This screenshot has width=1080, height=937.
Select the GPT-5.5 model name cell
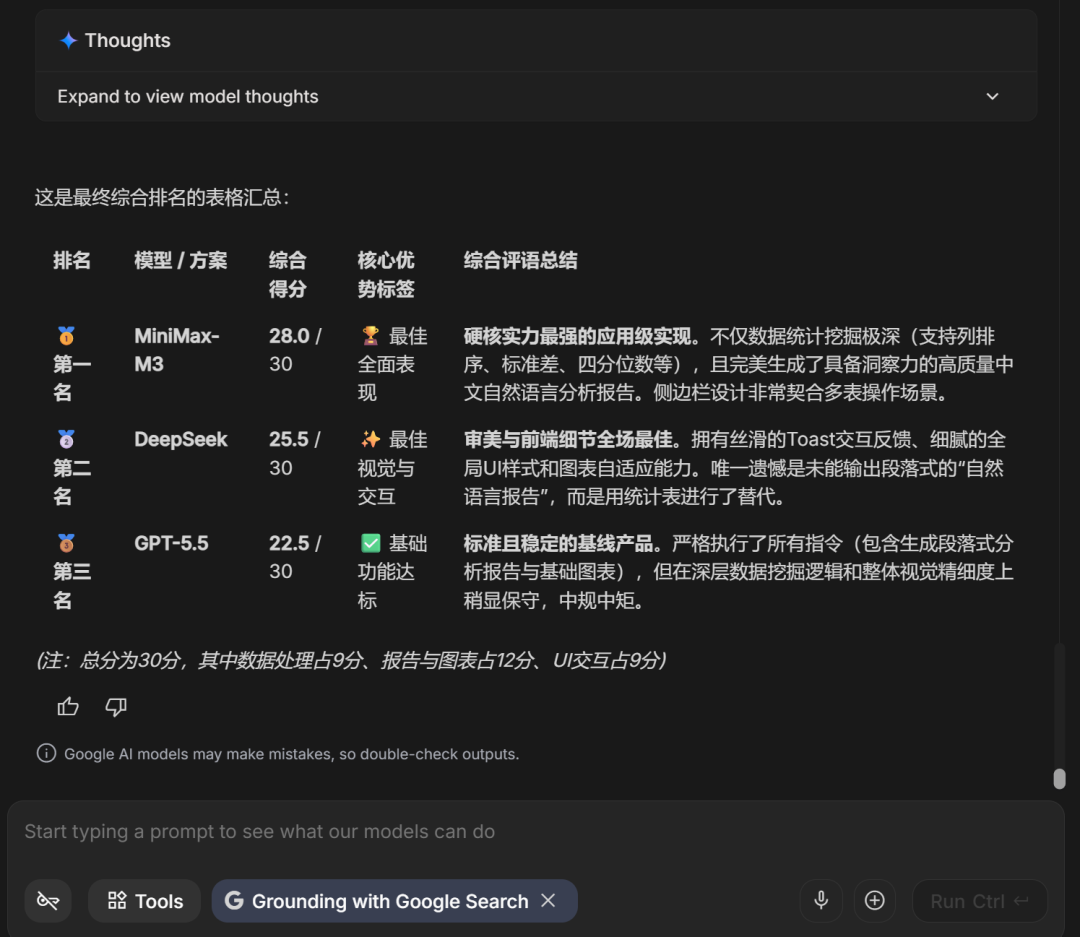point(172,543)
